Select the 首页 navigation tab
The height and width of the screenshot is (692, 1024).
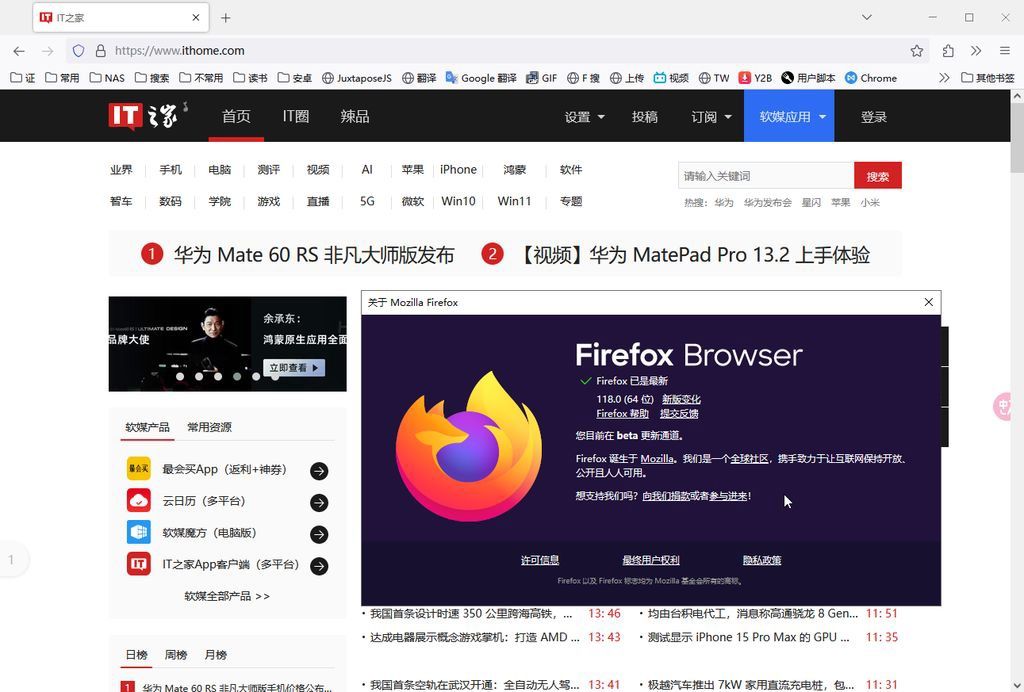pyautogui.click(x=236, y=116)
